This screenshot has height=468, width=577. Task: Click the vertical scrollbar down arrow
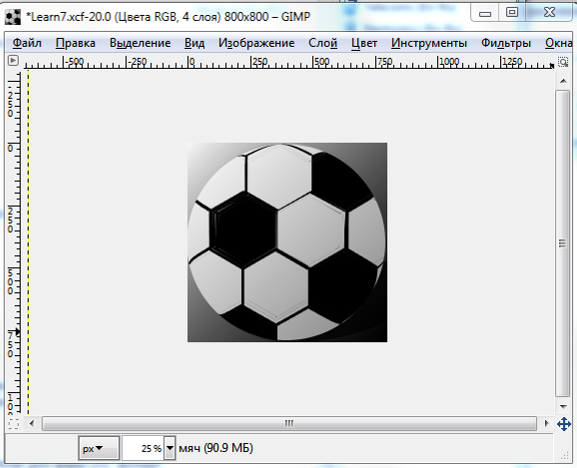click(563, 407)
